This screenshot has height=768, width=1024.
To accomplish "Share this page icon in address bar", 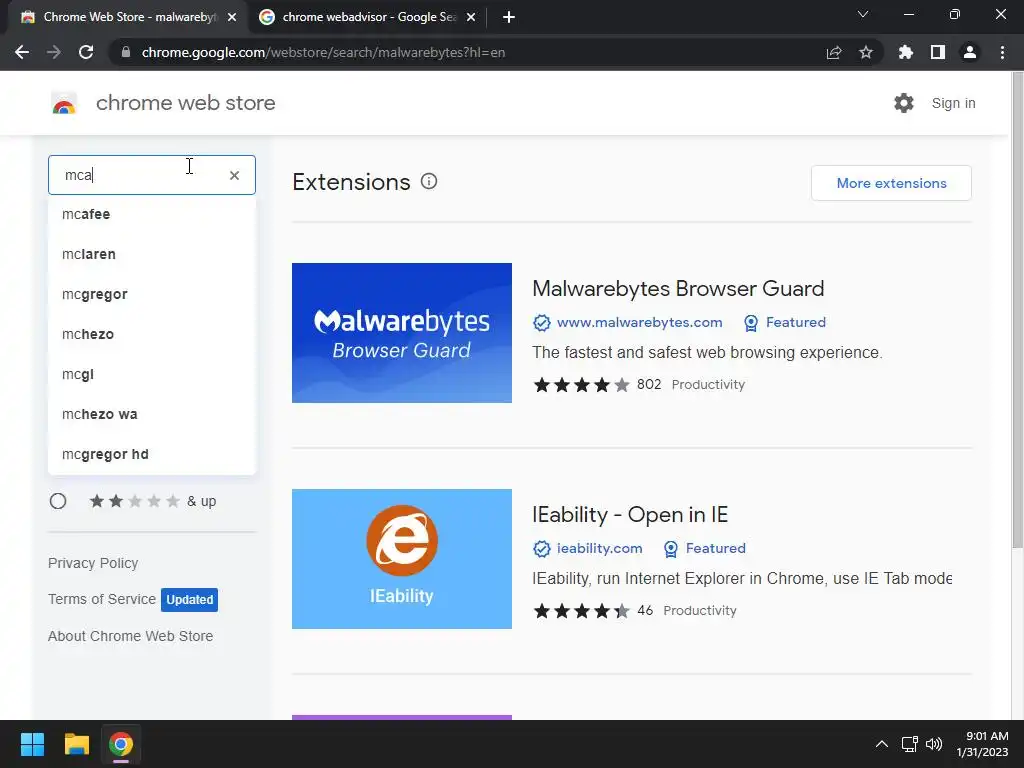I will (x=834, y=52).
